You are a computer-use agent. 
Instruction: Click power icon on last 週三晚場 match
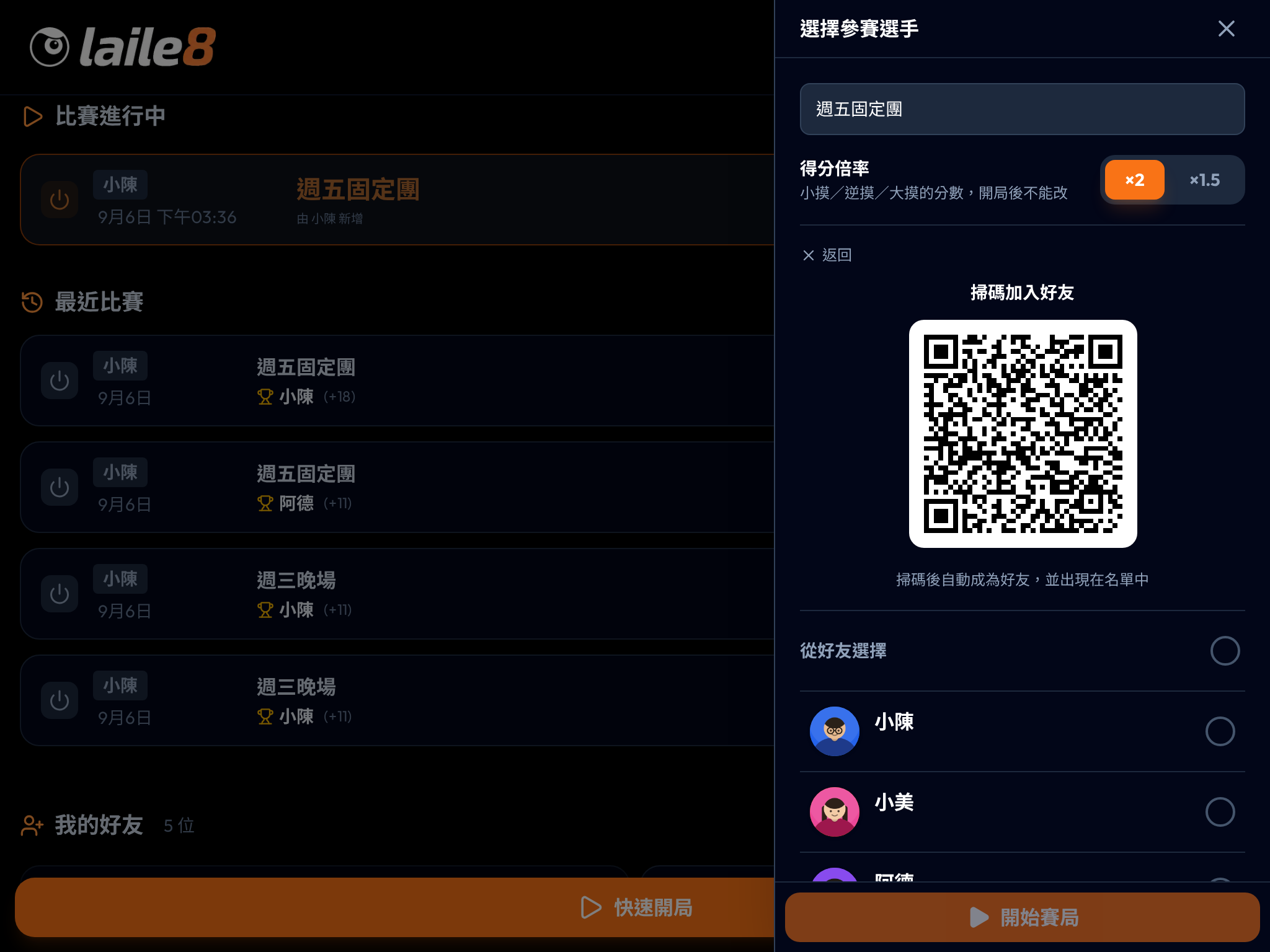60,700
